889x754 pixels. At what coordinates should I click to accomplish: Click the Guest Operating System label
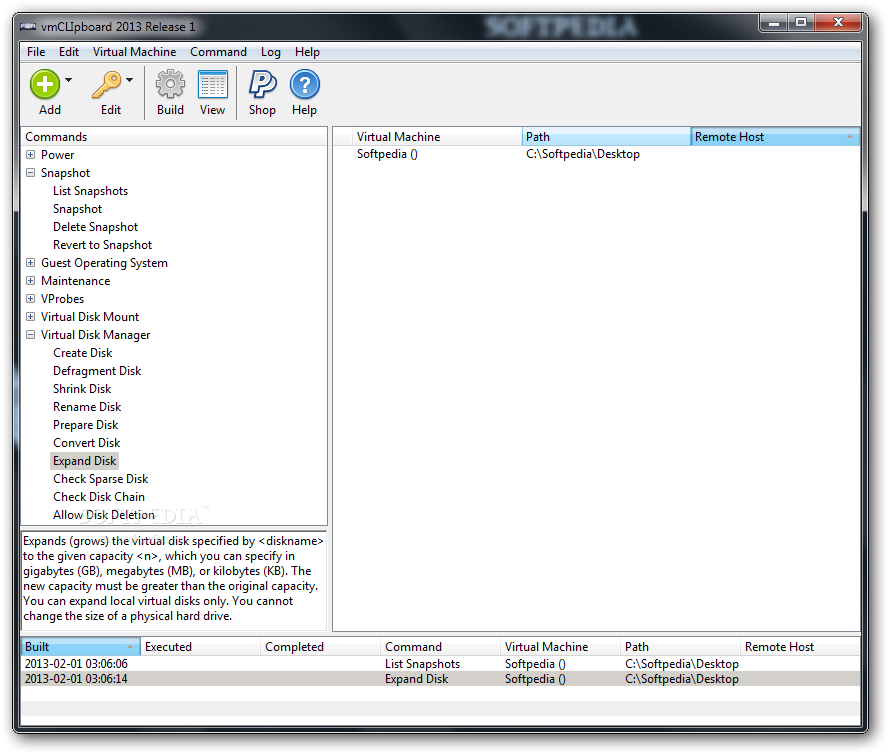(x=104, y=263)
